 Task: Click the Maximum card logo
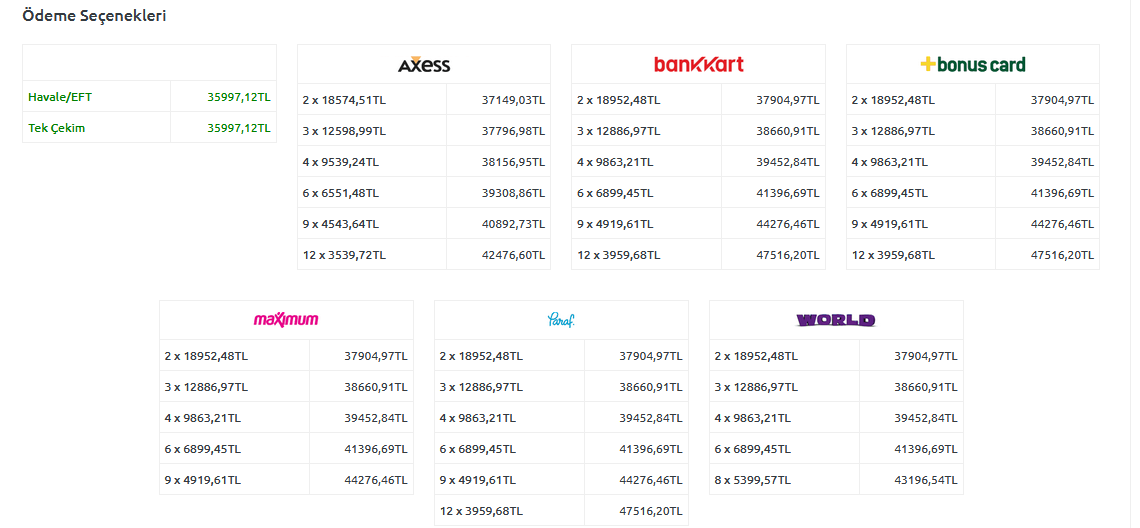click(x=286, y=320)
